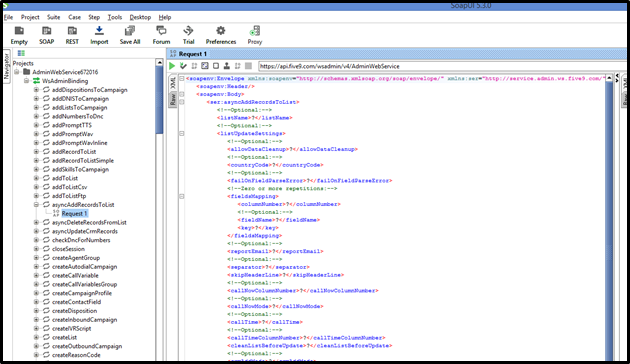Image resolution: width=630 pixels, height=364 pixels.
Task: Select the createOutboundCampaign operation
Action: coord(87,346)
